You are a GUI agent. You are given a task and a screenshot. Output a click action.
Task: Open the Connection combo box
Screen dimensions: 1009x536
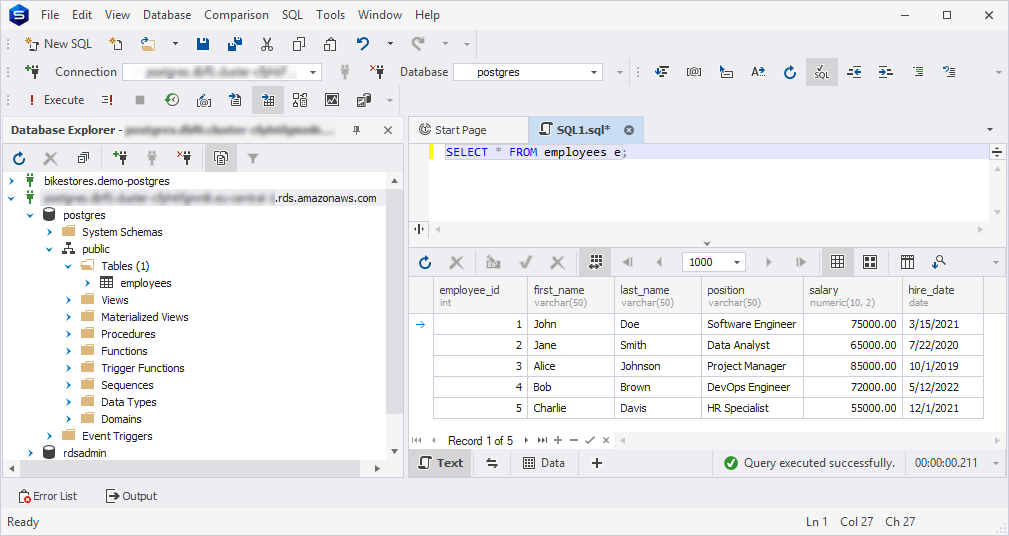222,72
